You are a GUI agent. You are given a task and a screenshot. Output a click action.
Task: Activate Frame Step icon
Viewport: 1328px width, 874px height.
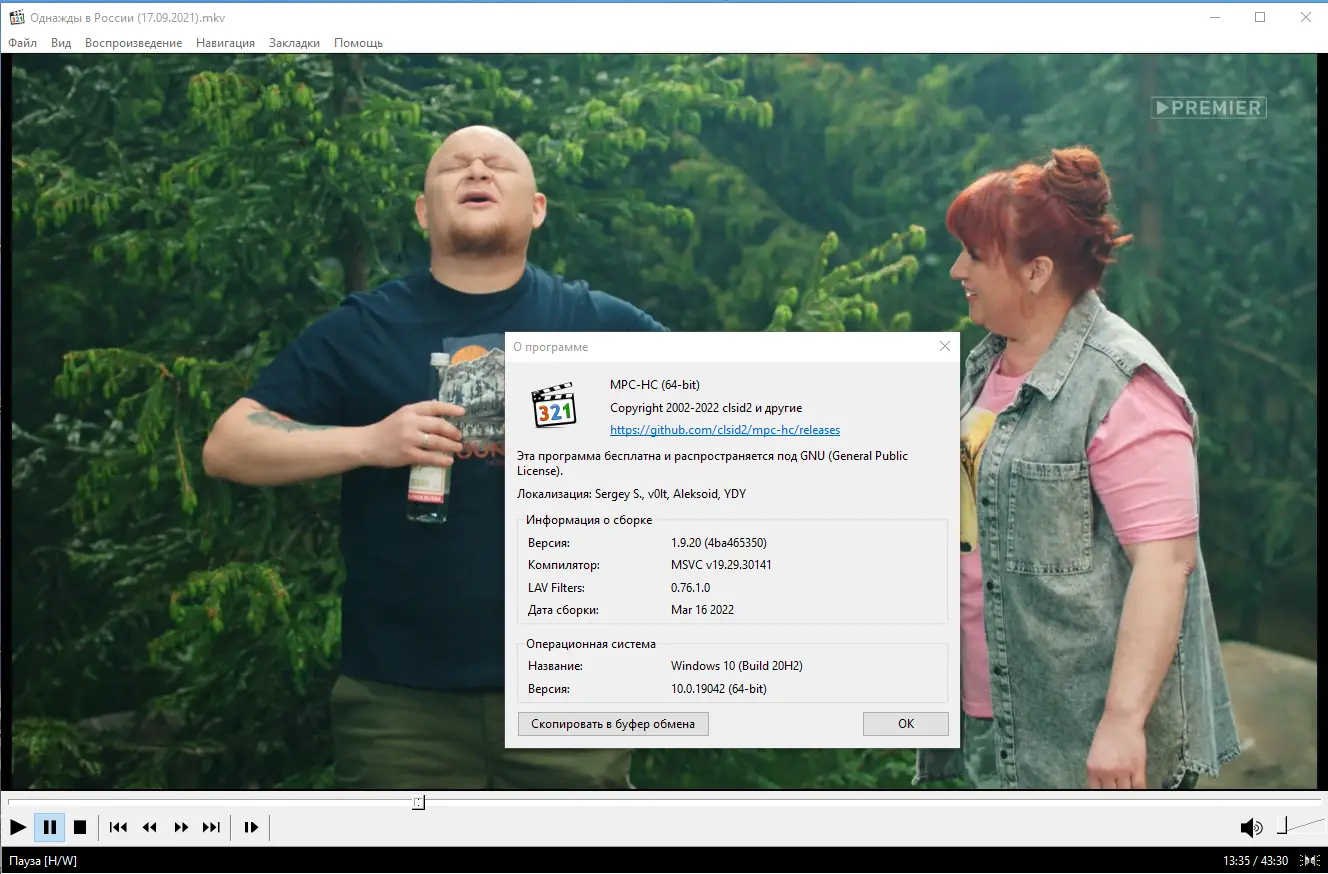click(250, 827)
